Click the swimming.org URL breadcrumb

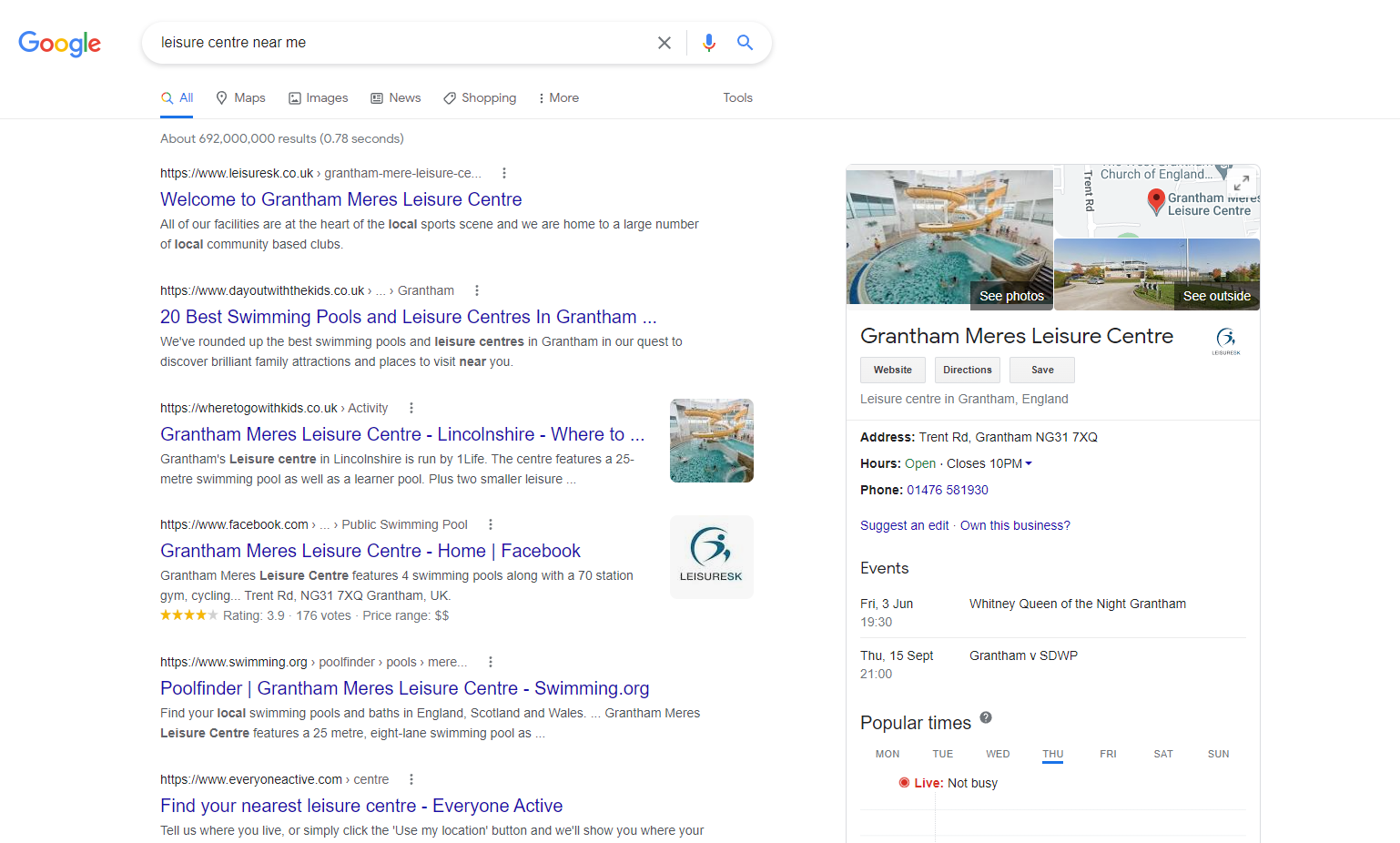point(314,662)
